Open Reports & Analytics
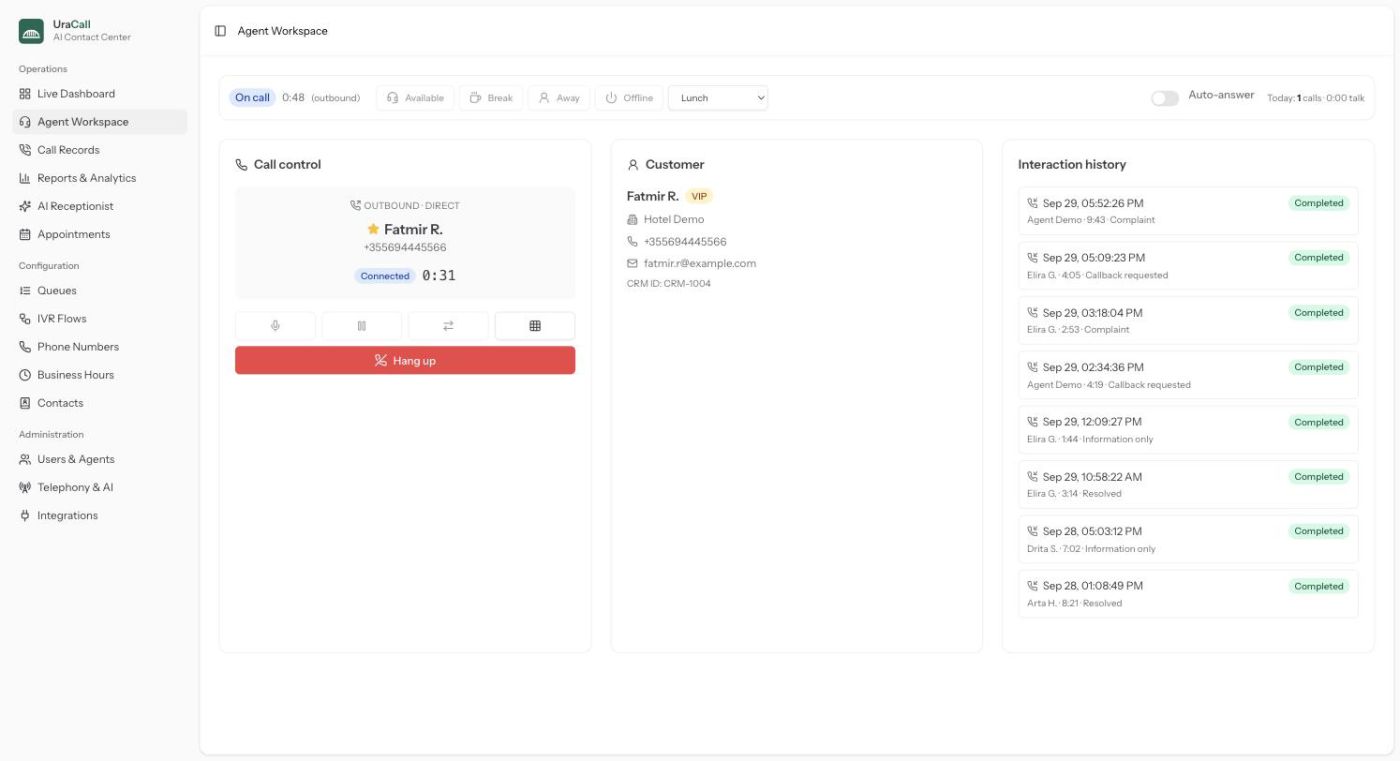The height and width of the screenshot is (761, 1400). [x=99, y=178]
